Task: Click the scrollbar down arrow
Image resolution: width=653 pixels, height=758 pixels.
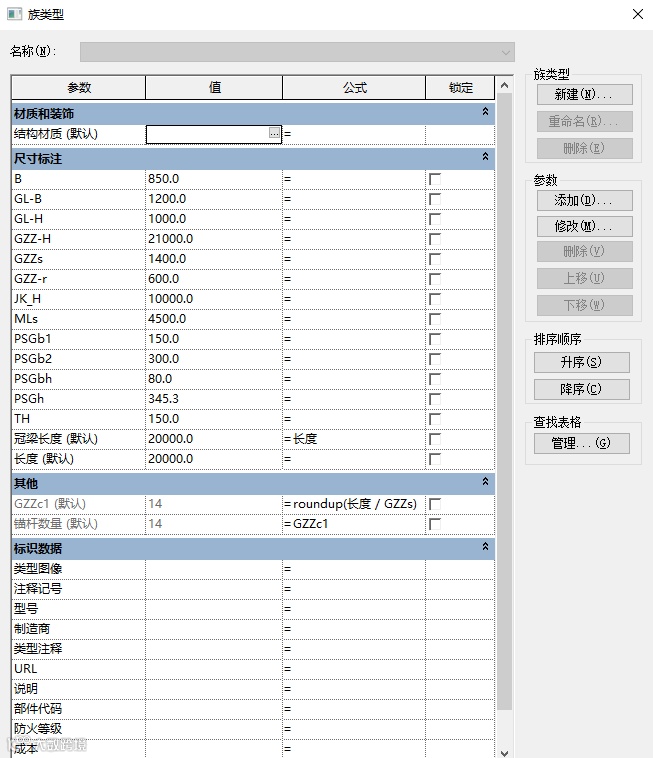Action: [505, 752]
